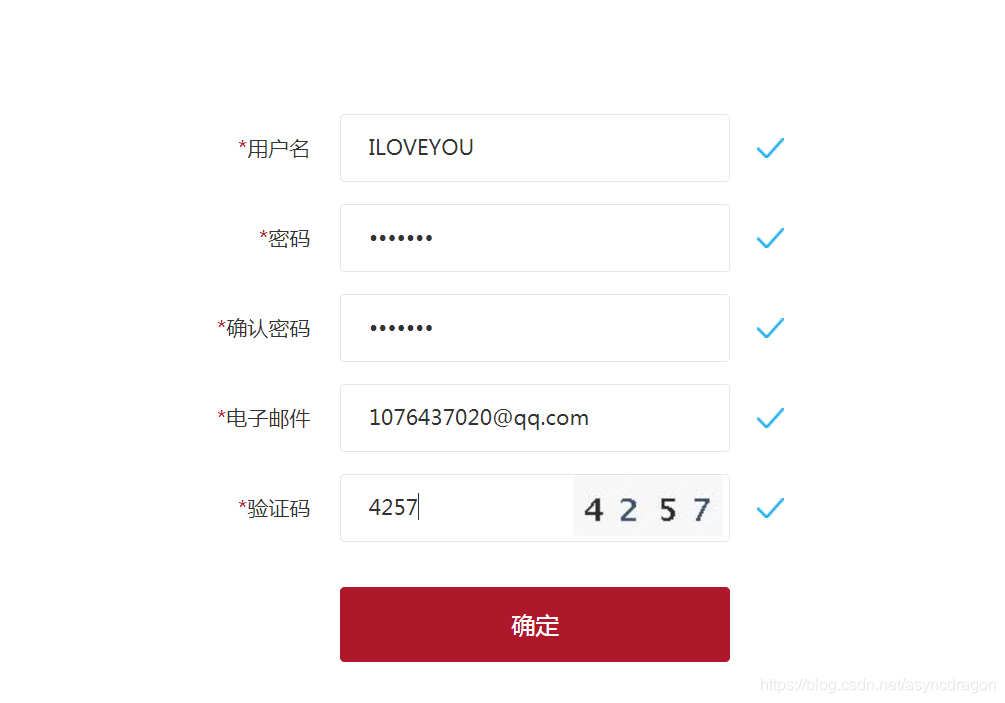Click the checkmark next to the password field
Screen dimensions: 1005x703
[770, 238]
